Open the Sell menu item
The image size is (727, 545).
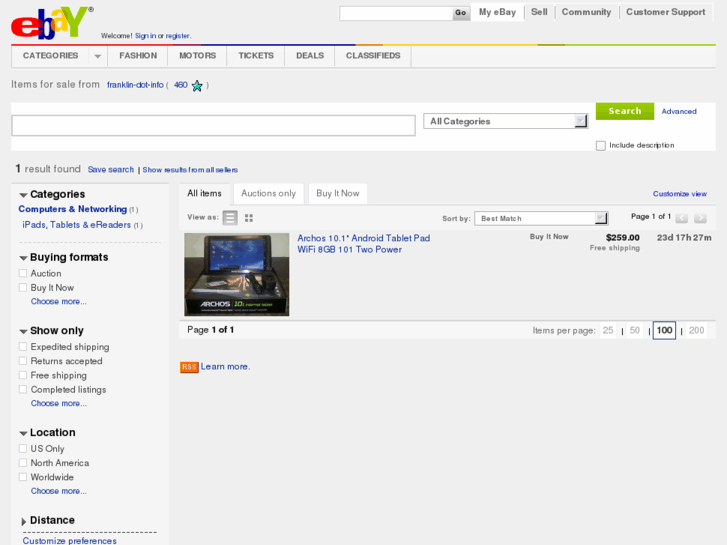click(x=539, y=12)
